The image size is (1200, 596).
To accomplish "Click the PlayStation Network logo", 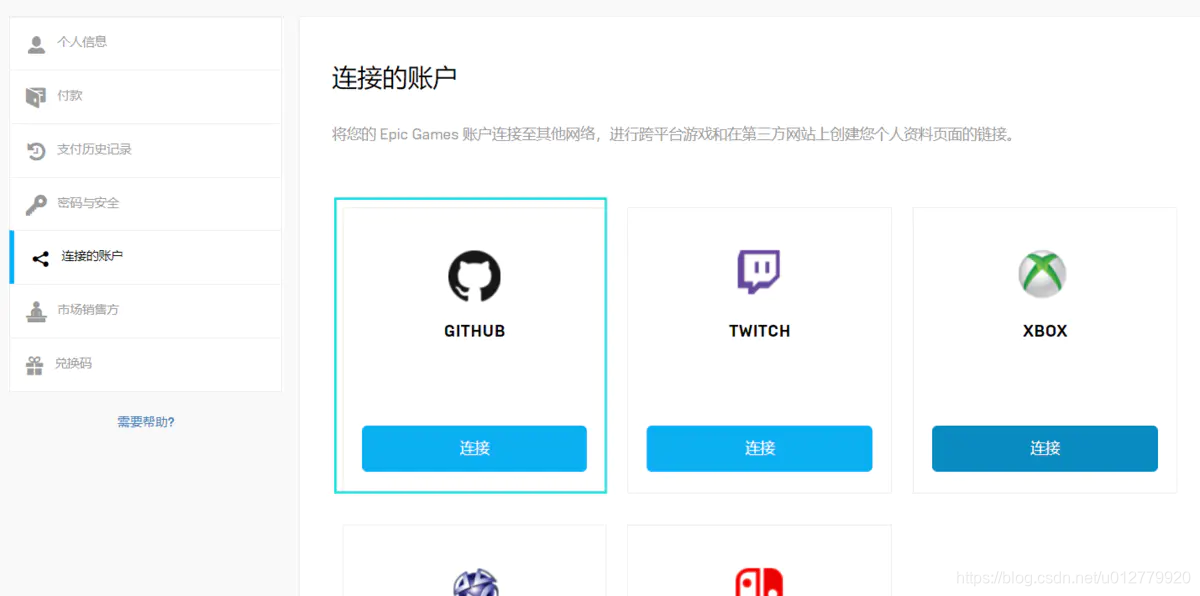I will (x=474, y=583).
